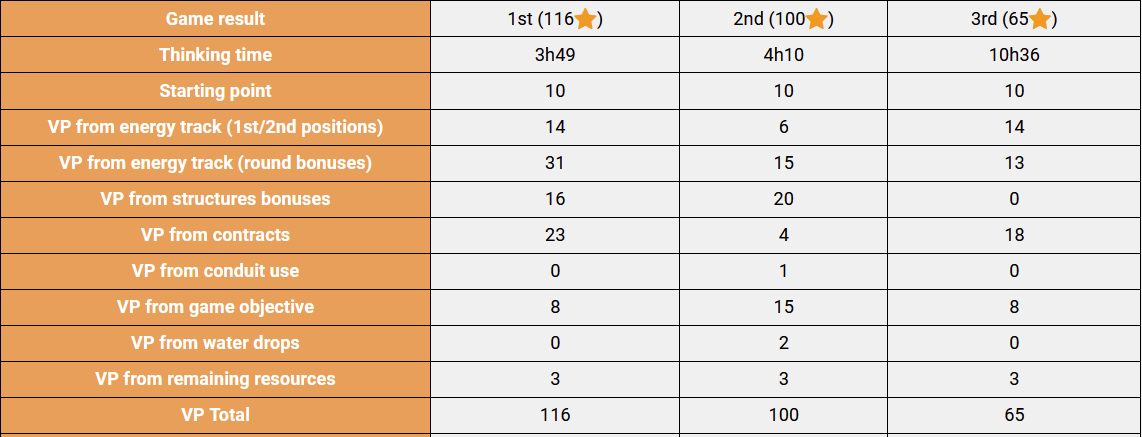Click the VP from contracts label
The height and width of the screenshot is (437, 1142).
216,235
